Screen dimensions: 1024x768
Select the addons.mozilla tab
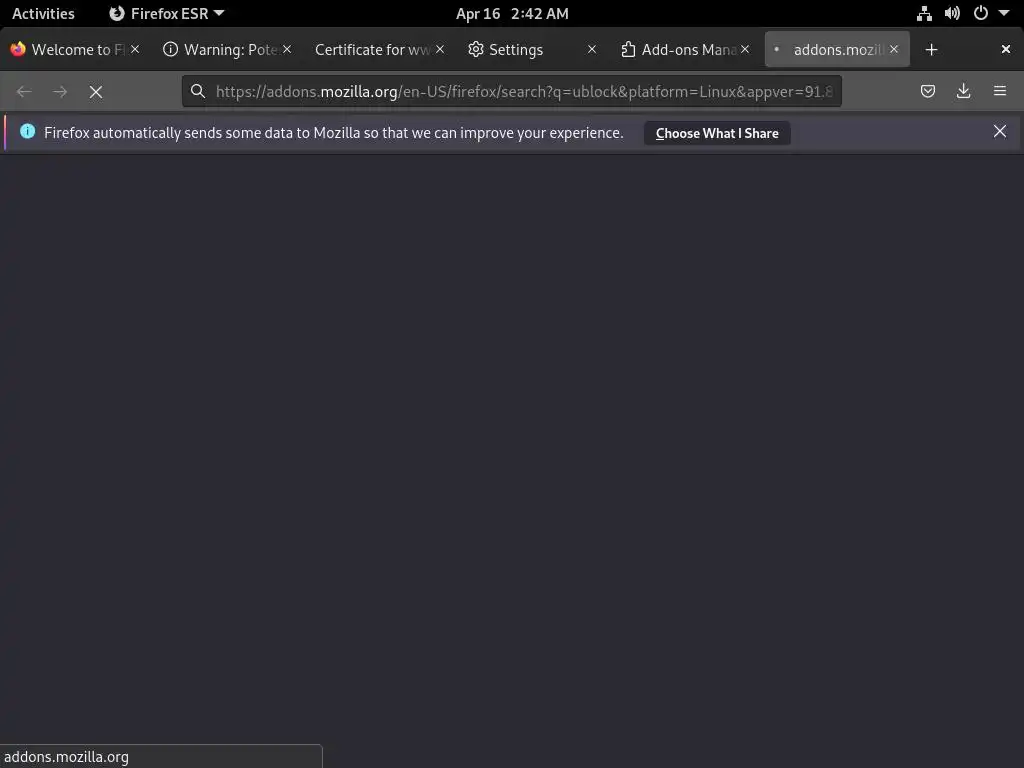click(837, 50)
